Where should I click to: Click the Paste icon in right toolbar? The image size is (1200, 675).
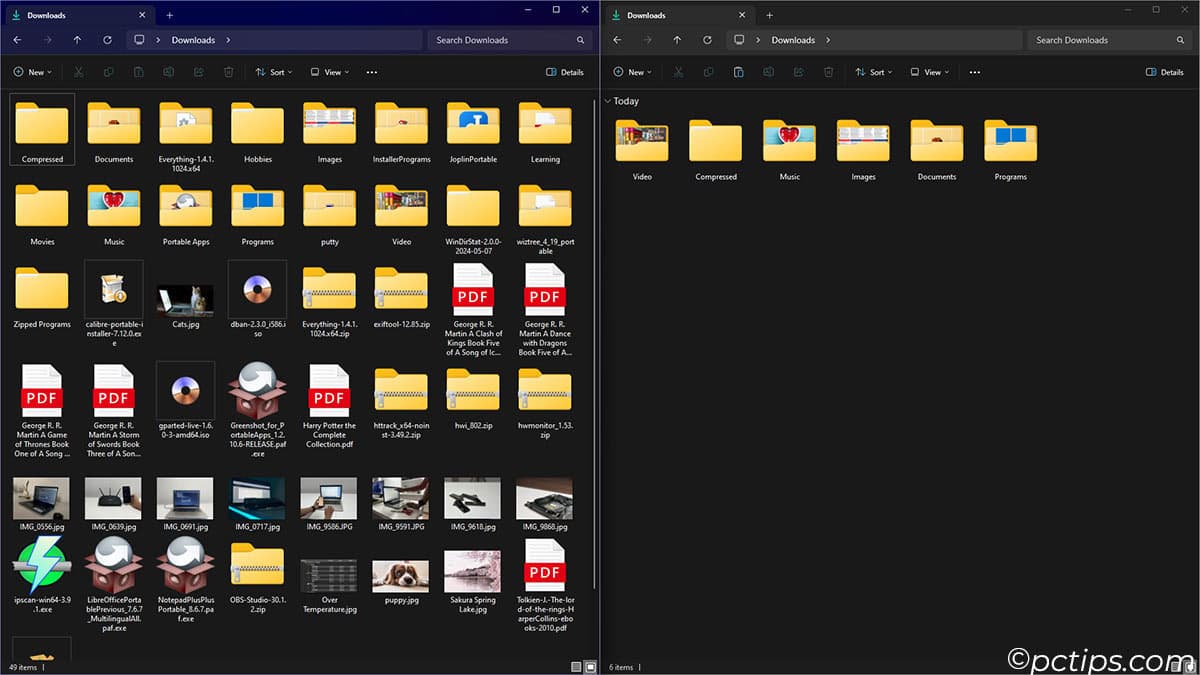738,72
